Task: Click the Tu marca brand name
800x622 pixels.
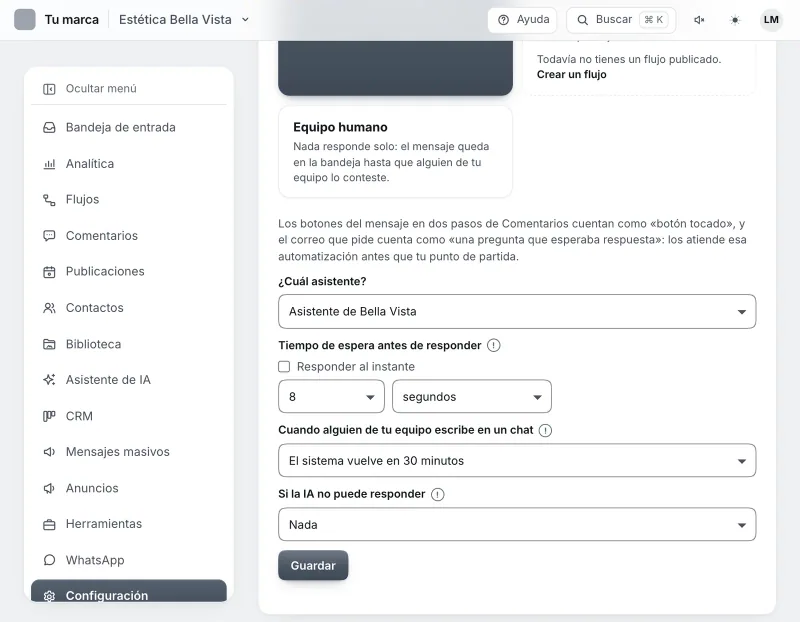Action: pos(72,19)
